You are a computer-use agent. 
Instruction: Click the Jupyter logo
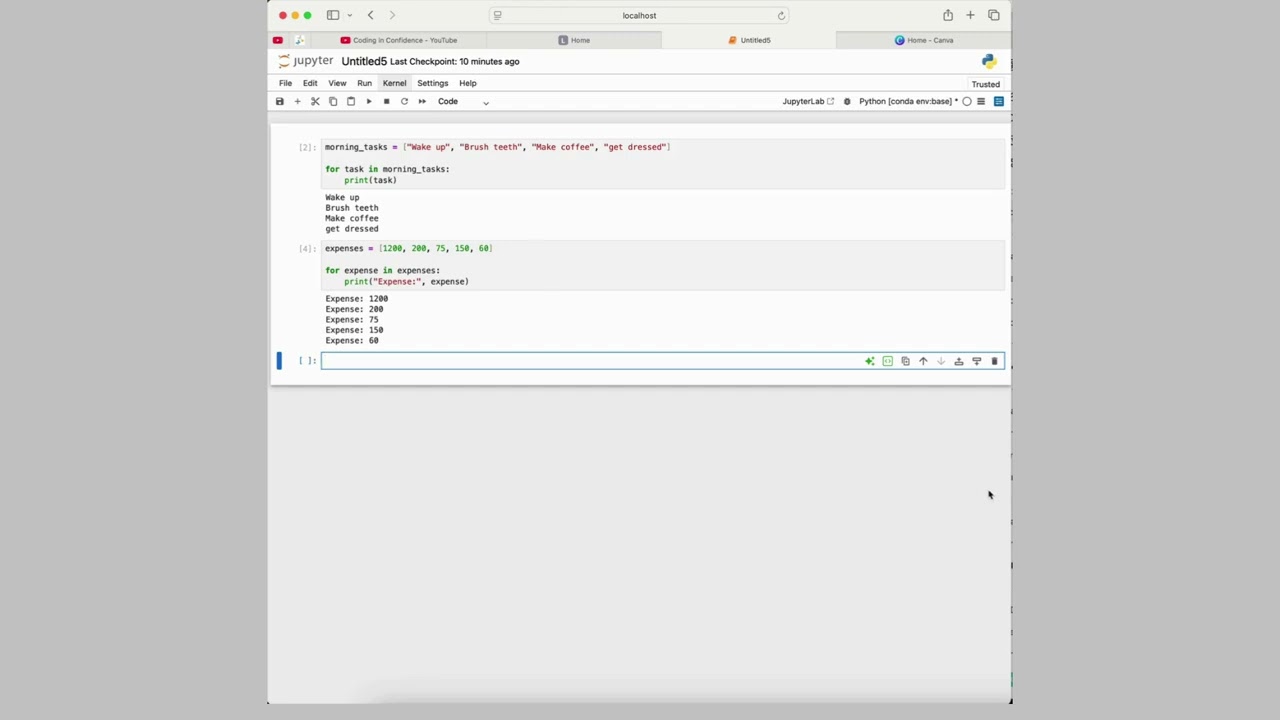tap(306, 61)
